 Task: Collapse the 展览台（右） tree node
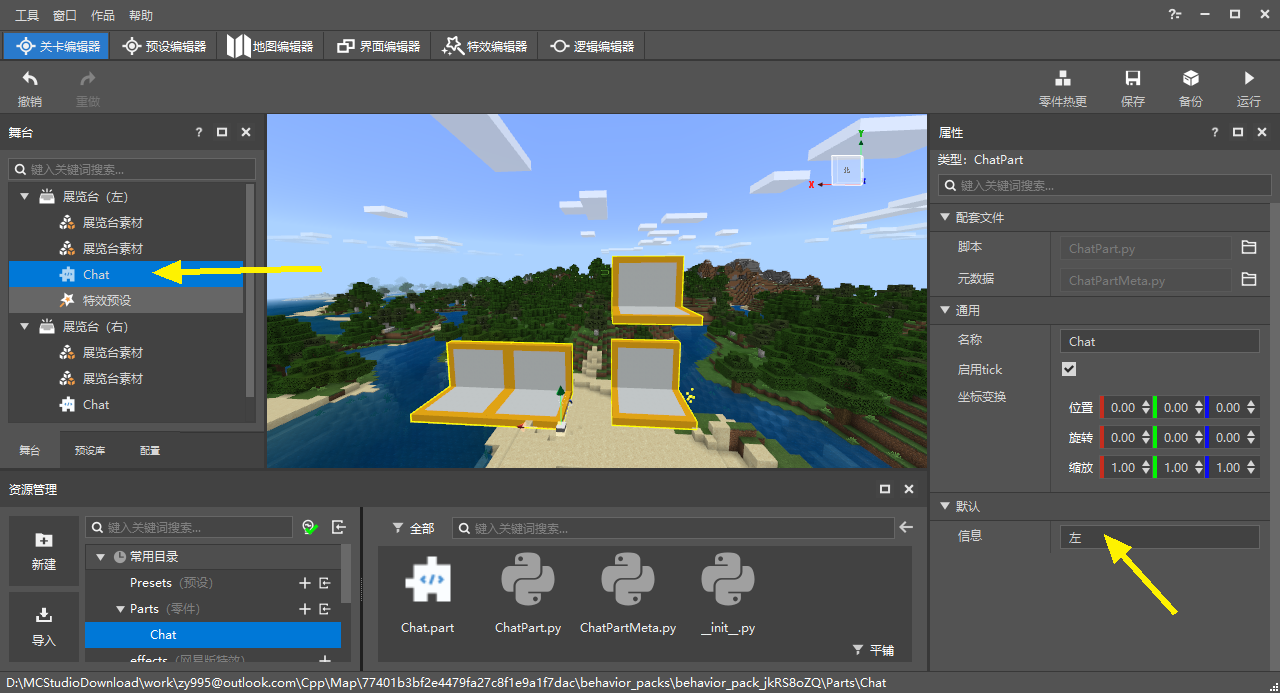click(25, 327)
